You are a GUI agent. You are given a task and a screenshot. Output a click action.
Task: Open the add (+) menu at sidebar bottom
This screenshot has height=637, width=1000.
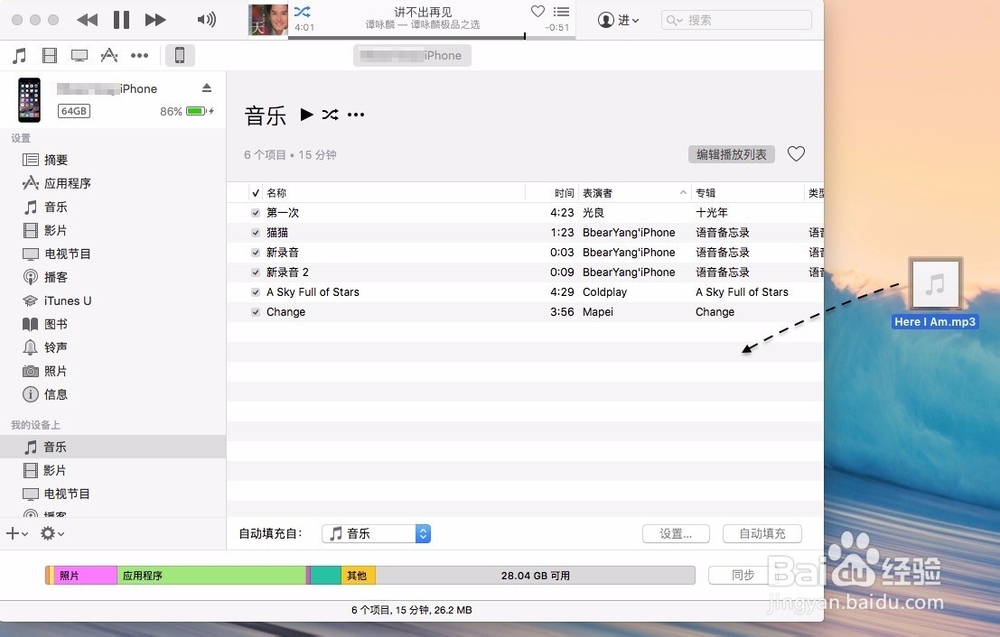(17, 533)
